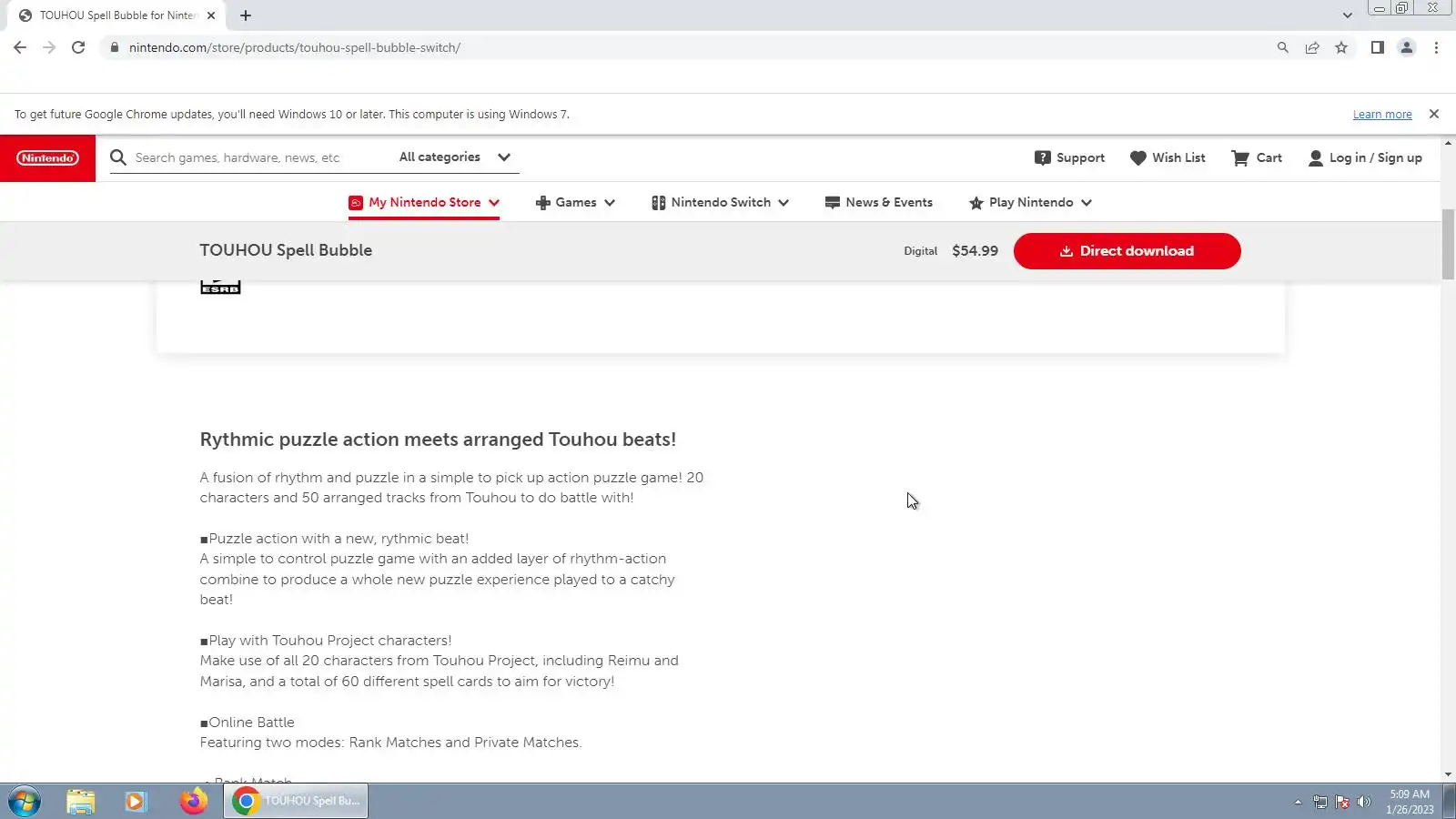Expand Nintendo Switch menu chevron
The image size is (1456, 819).
(784, 203)
